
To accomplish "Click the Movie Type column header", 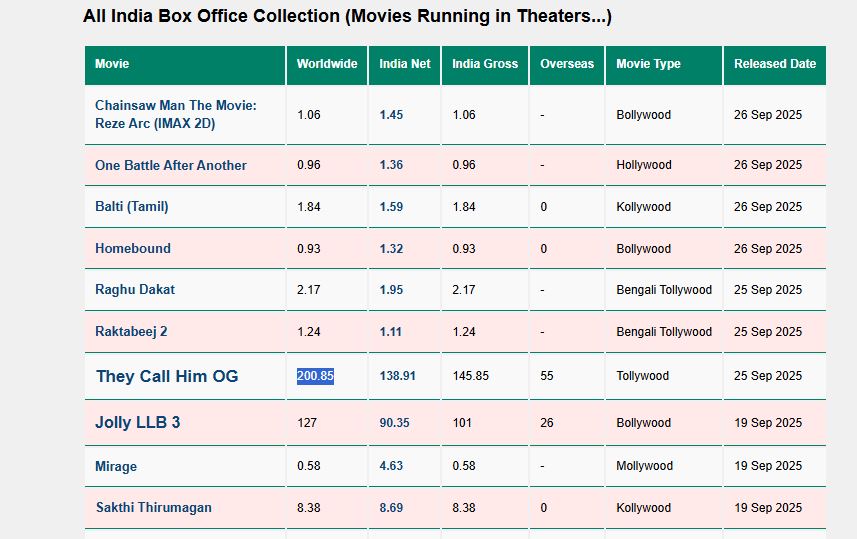I will click(648, 64).
